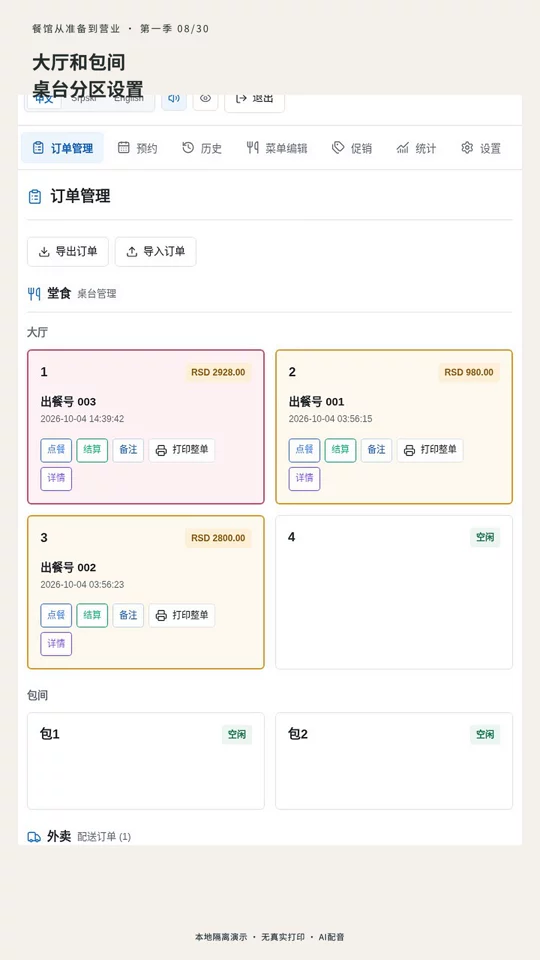Click the 桌台管理 label
Image resolution: width=540 pixels, height=960 pixels.
[97, 294]
